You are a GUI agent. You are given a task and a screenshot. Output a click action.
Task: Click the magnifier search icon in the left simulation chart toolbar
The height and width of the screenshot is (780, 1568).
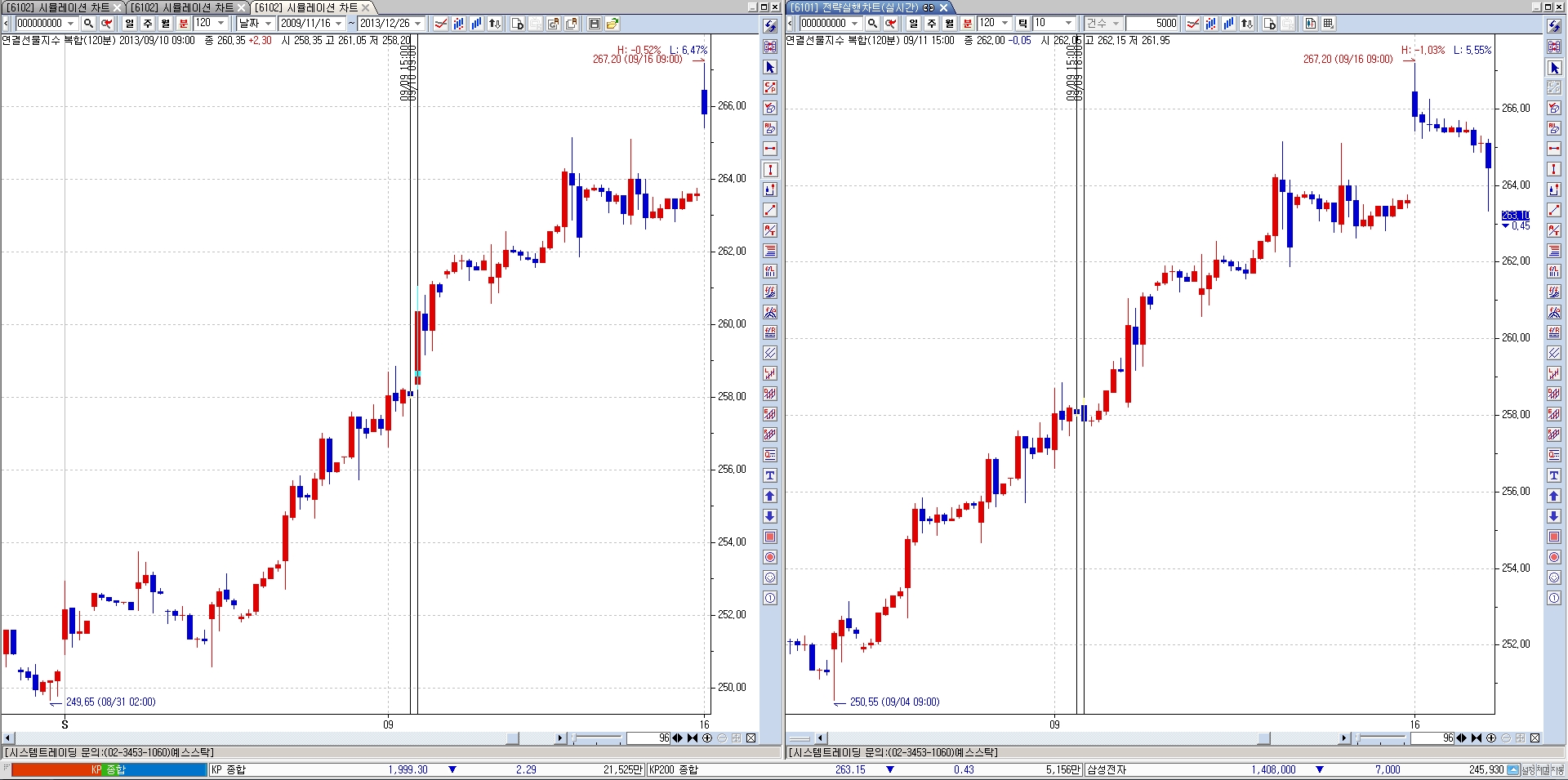coord(88,24)
